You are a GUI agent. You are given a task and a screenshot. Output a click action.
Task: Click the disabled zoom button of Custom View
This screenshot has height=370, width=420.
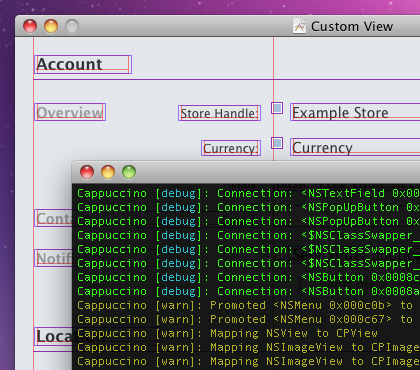[72, 26]
